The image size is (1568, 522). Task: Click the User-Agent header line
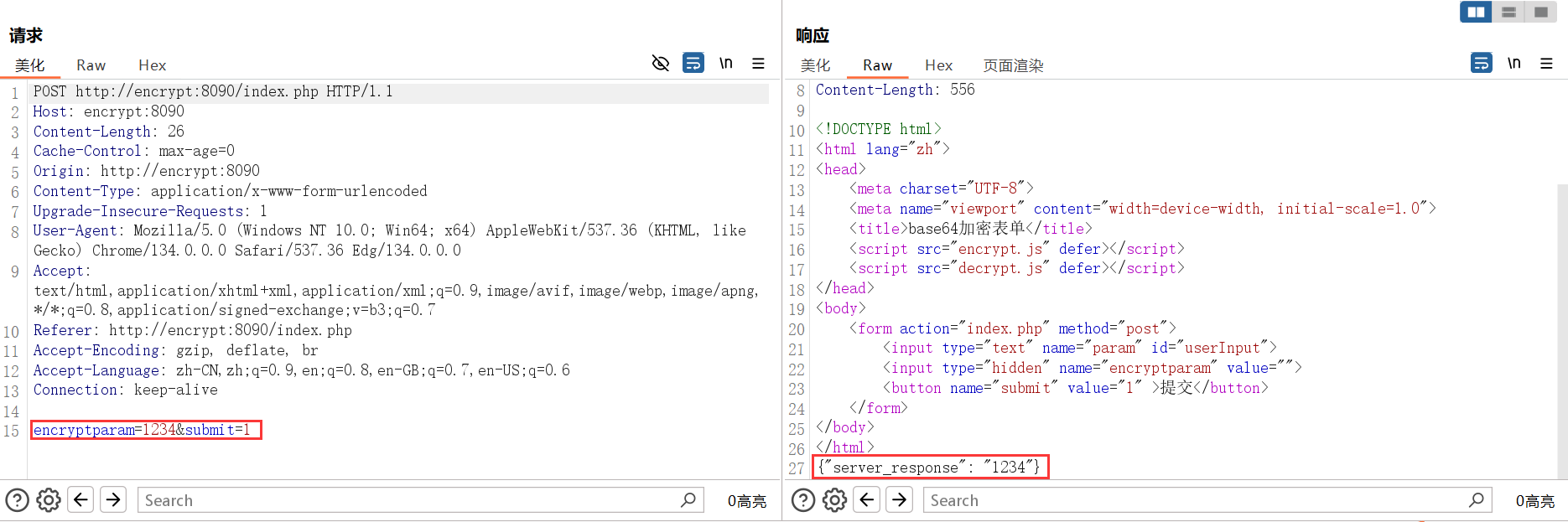389,240
